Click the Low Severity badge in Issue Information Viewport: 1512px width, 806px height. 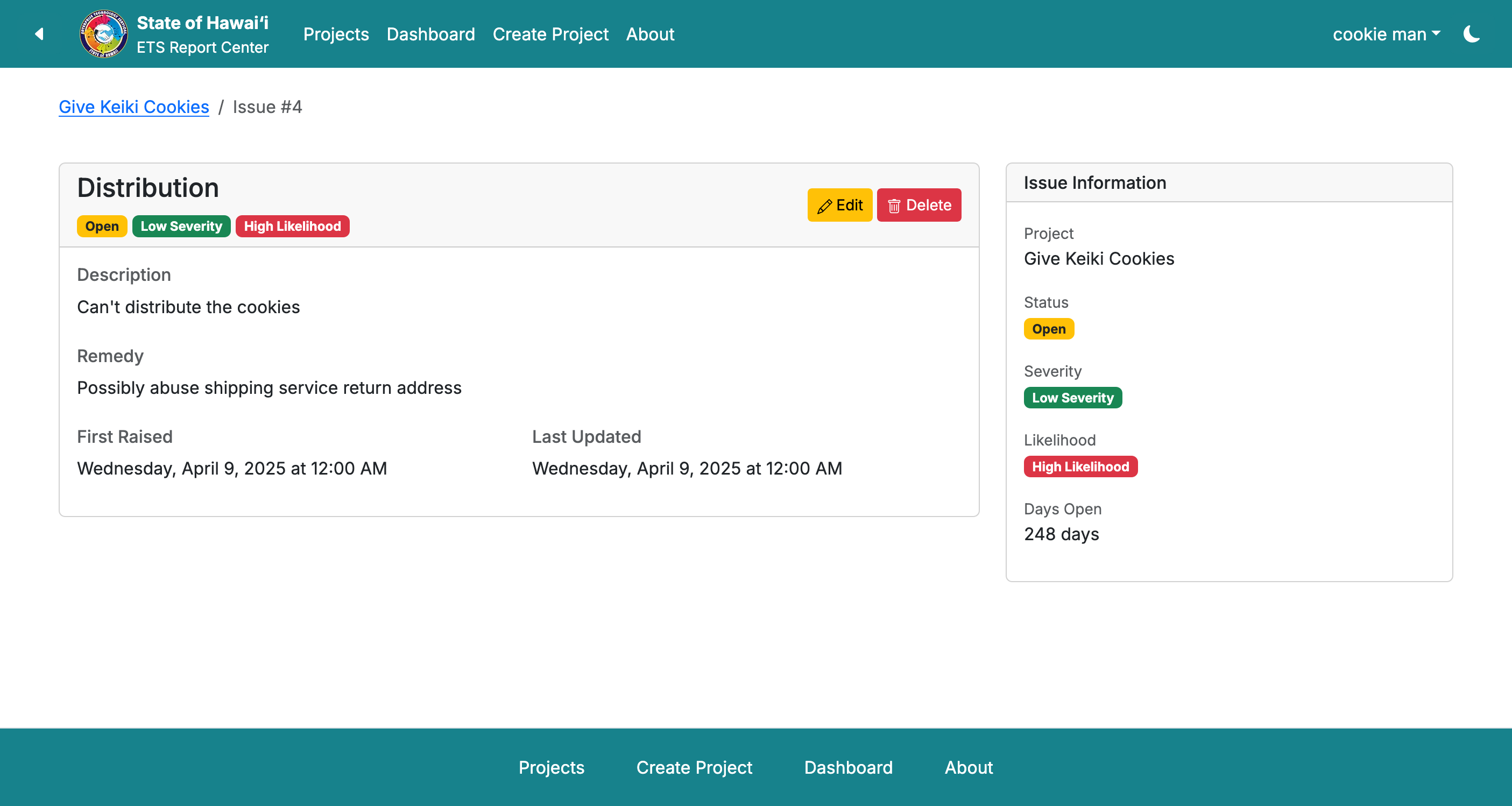(1072, 398)
